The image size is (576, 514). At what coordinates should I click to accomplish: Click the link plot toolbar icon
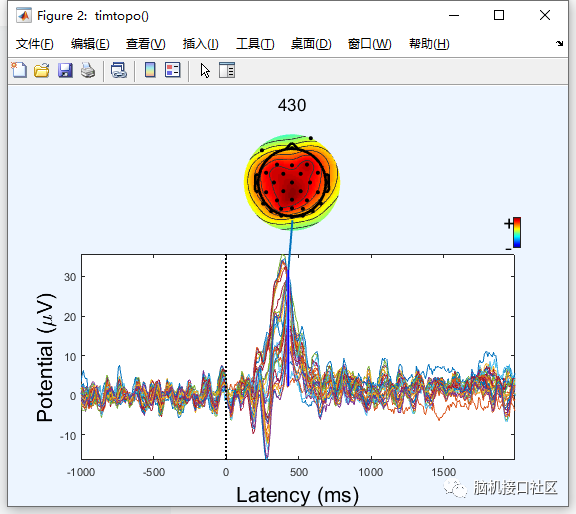coord(119,70)
